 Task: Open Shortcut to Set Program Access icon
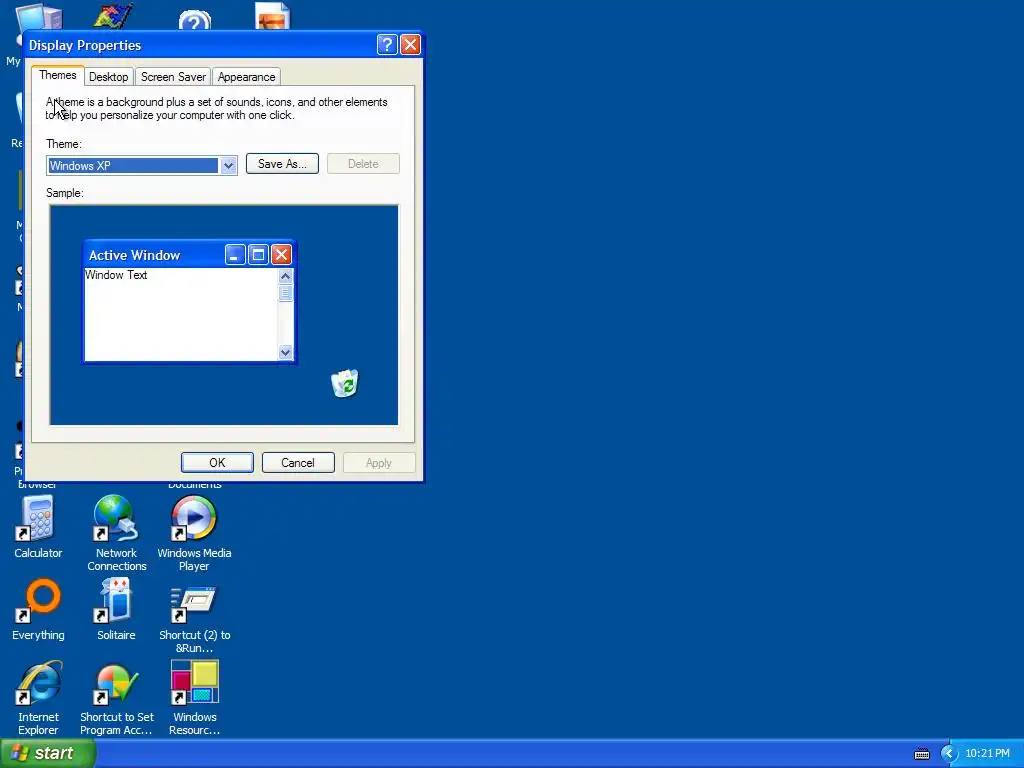[116, 697]
